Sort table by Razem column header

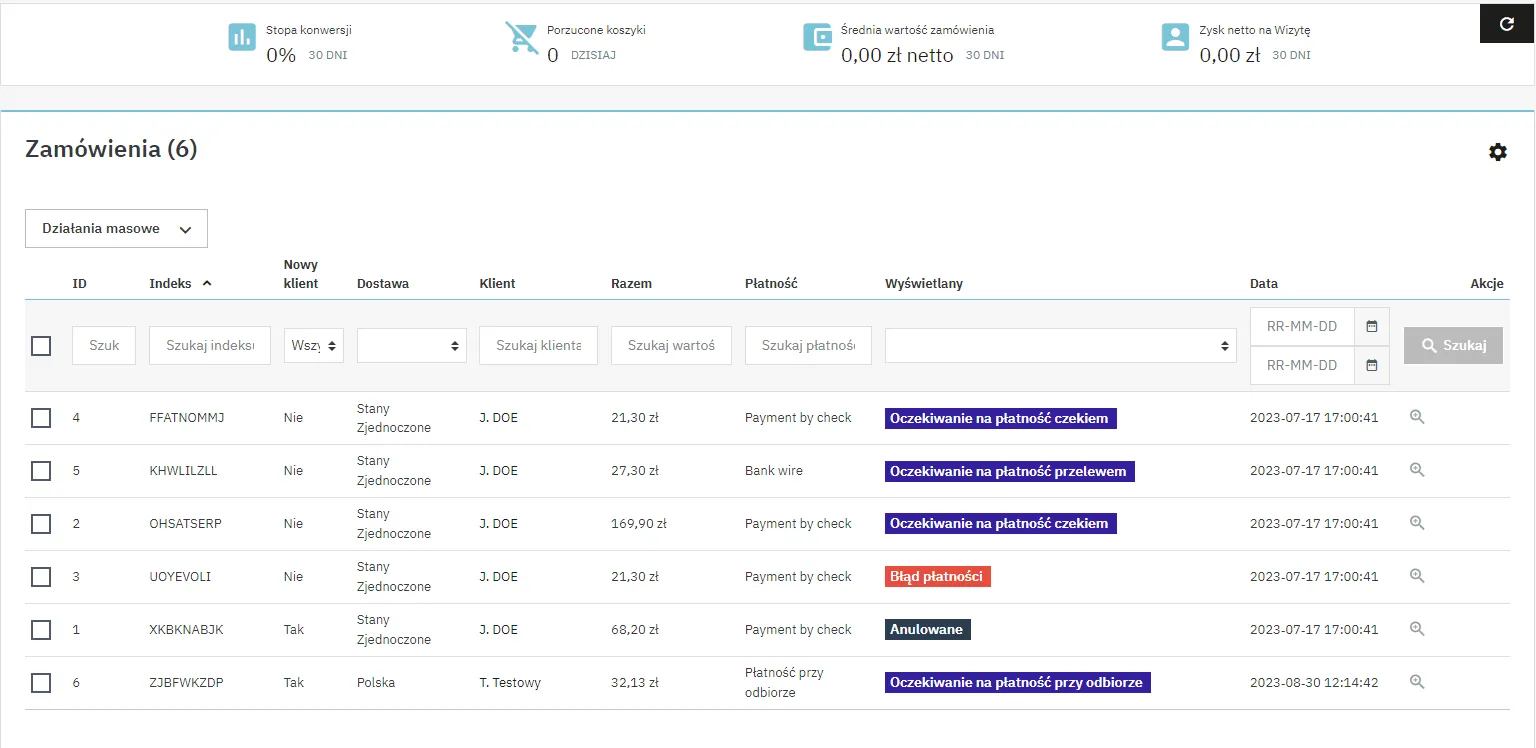[x=631, y=284]
